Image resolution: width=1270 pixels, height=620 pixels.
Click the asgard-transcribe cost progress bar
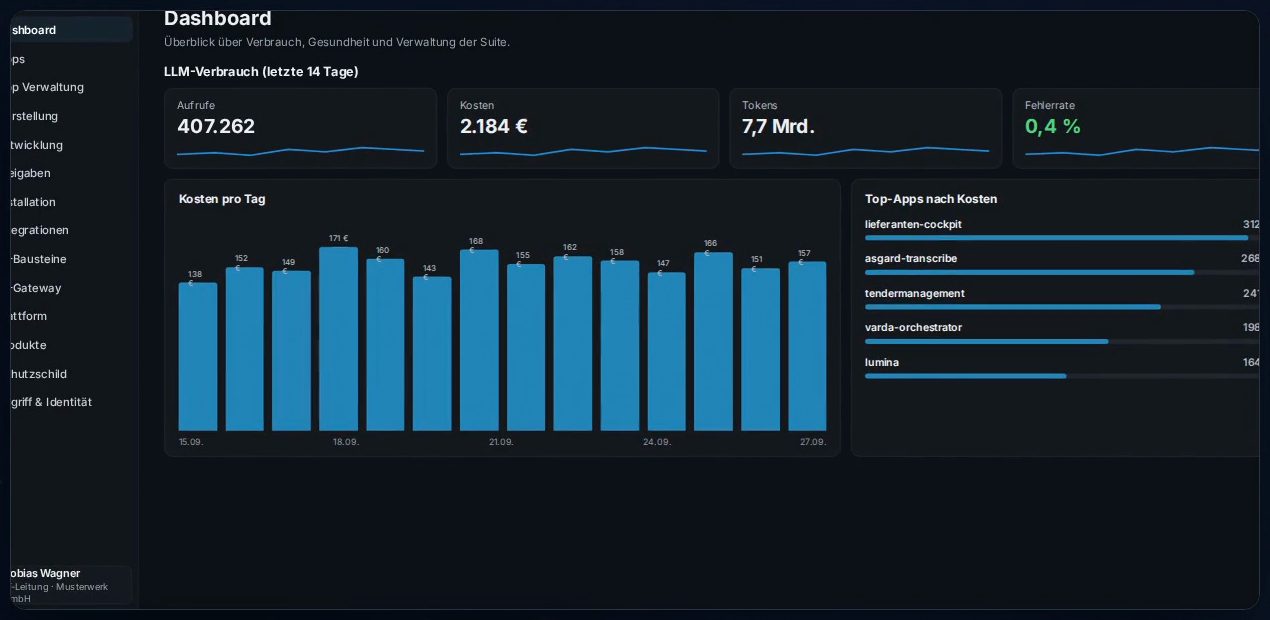pos(1062,272)
